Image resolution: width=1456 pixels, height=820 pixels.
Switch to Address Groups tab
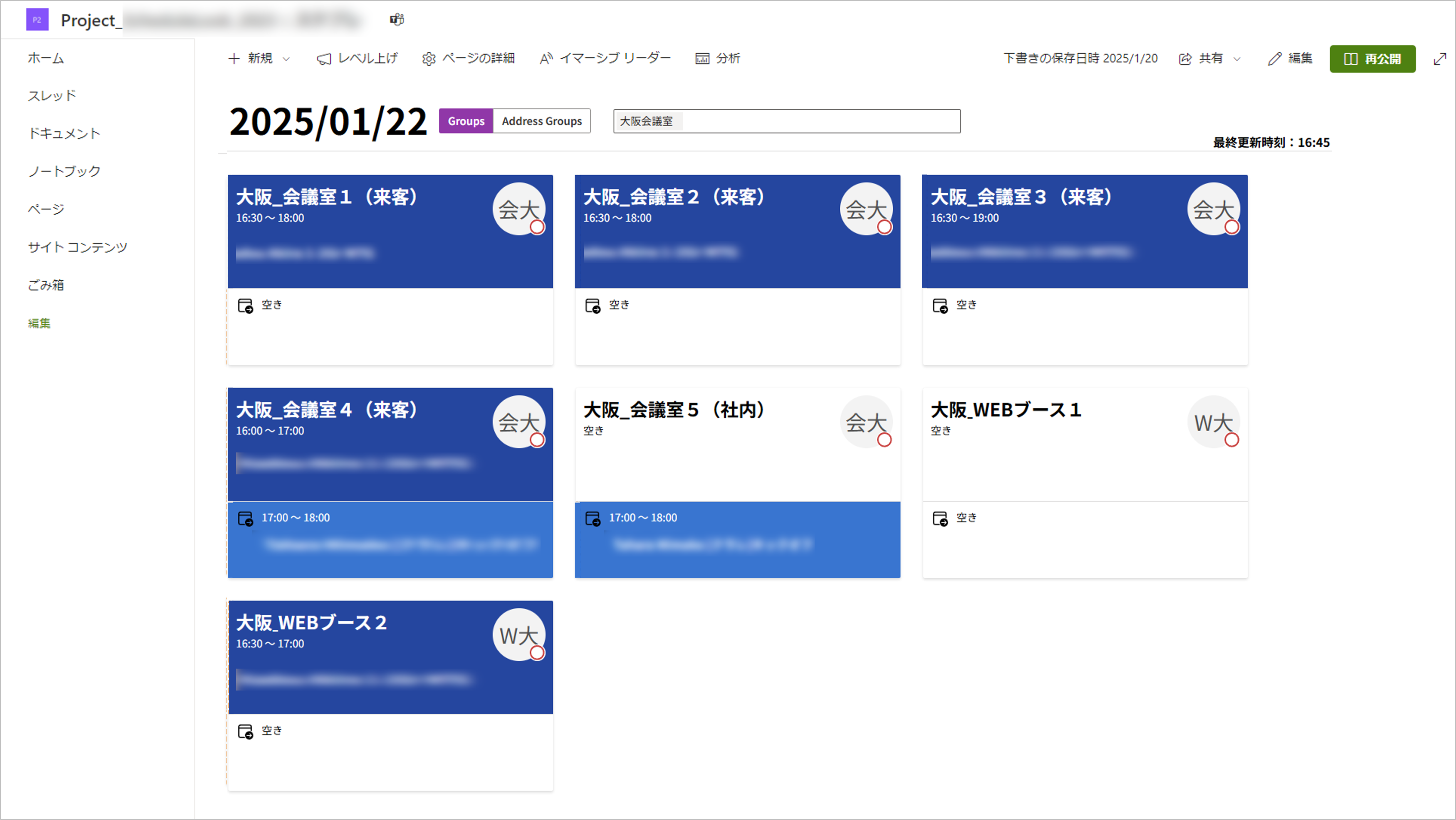(541, 121)
